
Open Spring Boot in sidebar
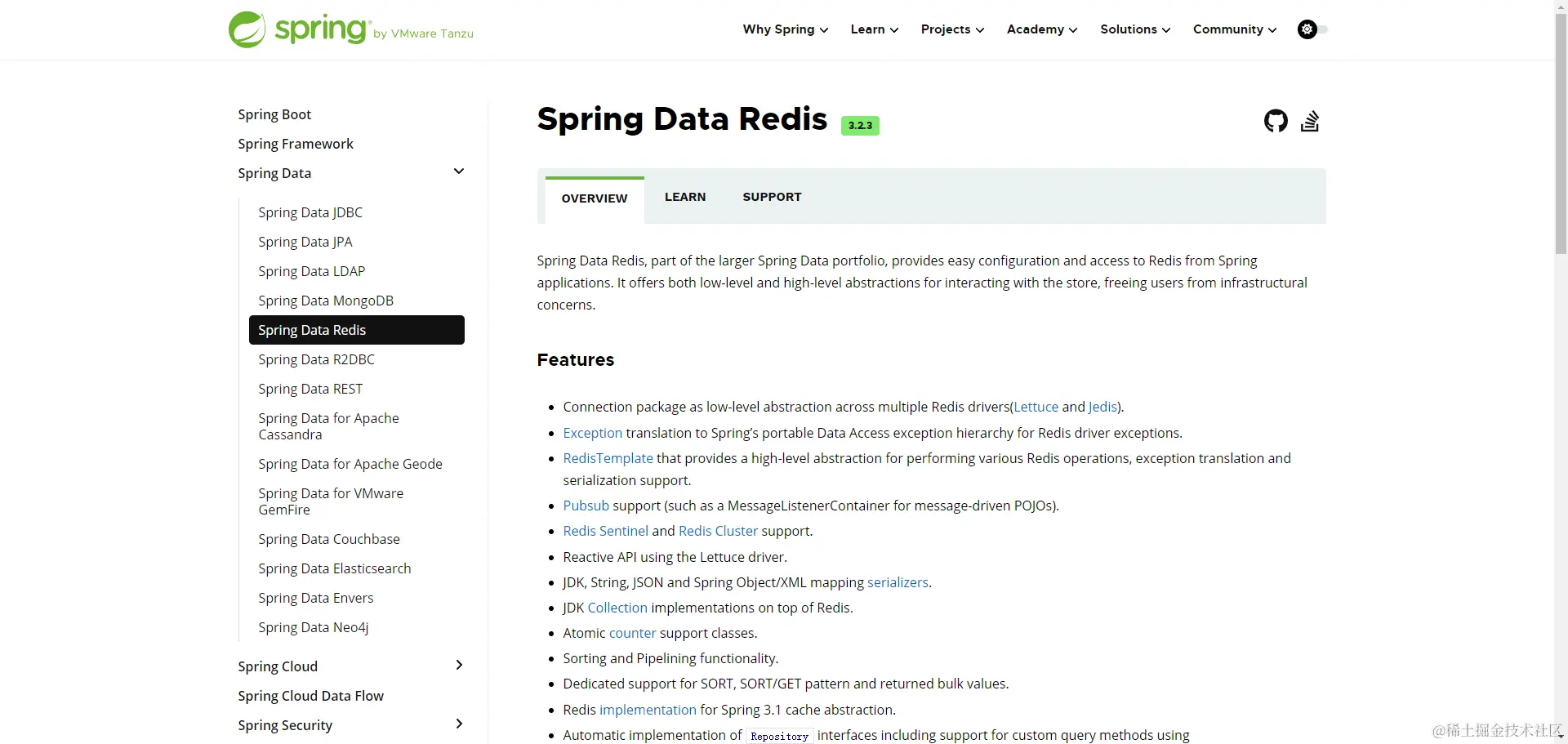pos(274,114)
